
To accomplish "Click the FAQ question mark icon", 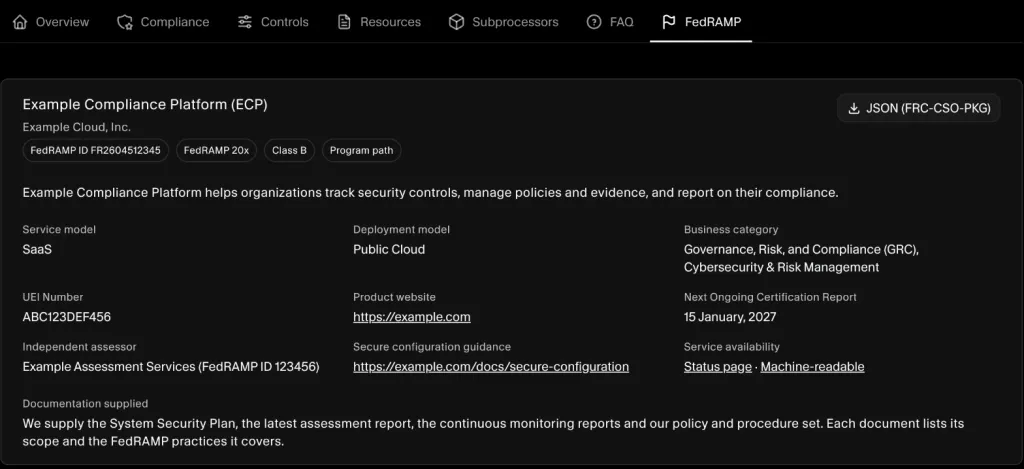I will pyautogui.click(x=594, y=22).
